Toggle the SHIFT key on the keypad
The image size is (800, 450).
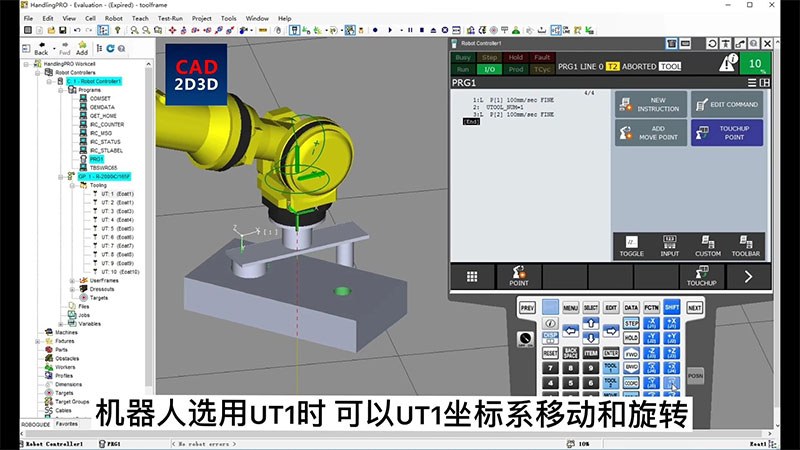pos(671,307)
